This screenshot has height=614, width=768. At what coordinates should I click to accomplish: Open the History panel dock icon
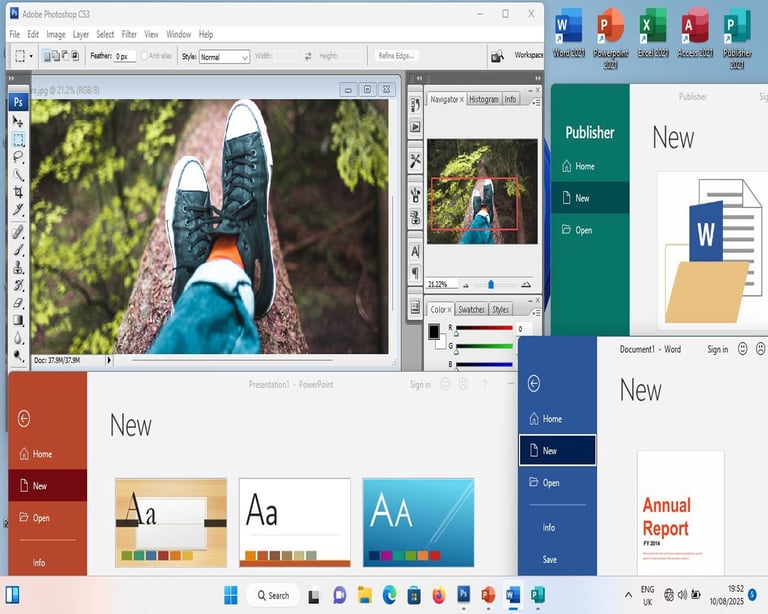click(415, 105)
